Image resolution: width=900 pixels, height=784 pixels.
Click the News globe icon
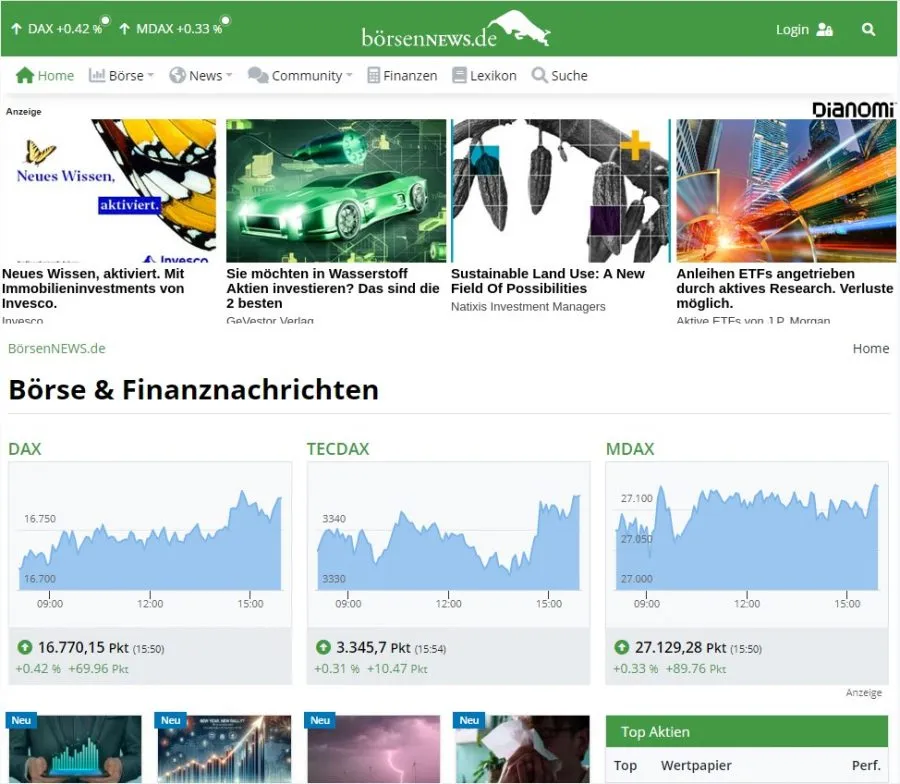(x=177, y=75)
